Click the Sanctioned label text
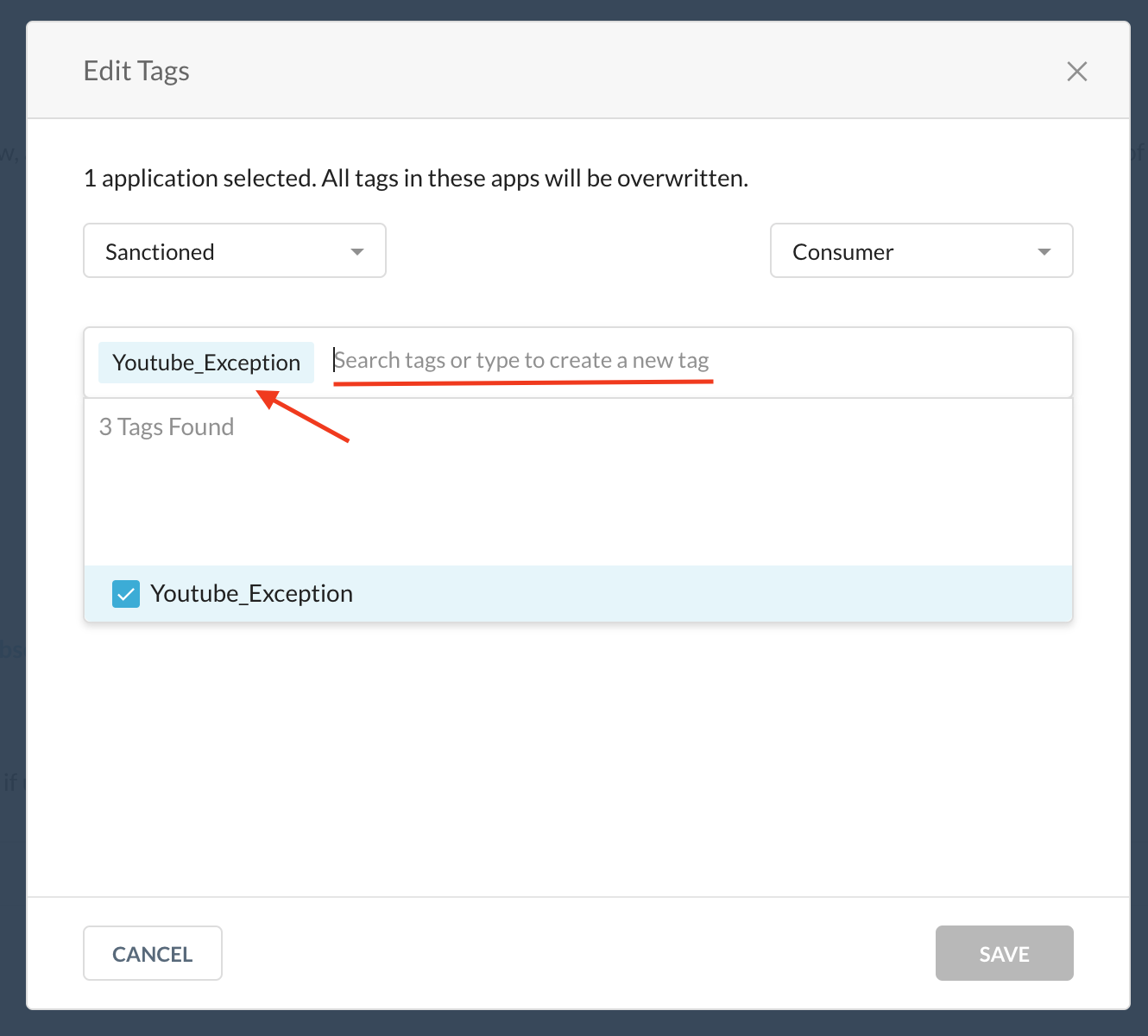The image size is (1148, 1036). click(160, 251)
